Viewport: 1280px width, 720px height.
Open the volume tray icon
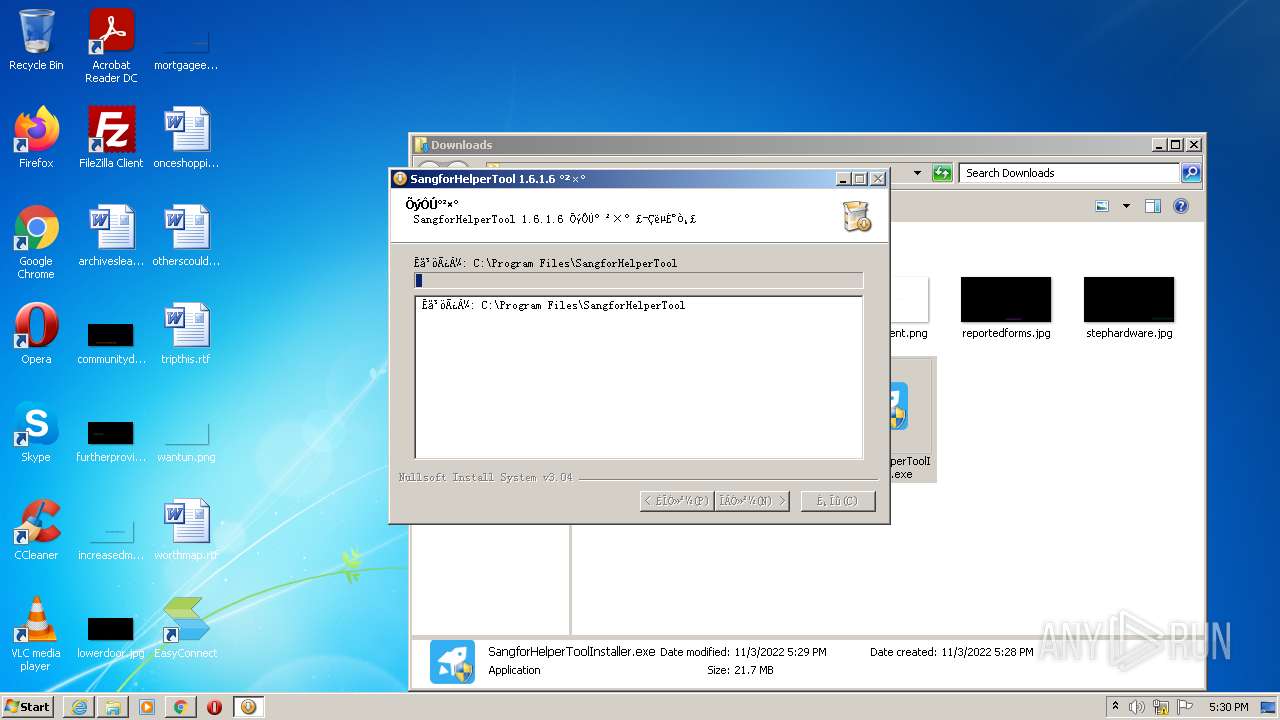(x=1137, y=707)
